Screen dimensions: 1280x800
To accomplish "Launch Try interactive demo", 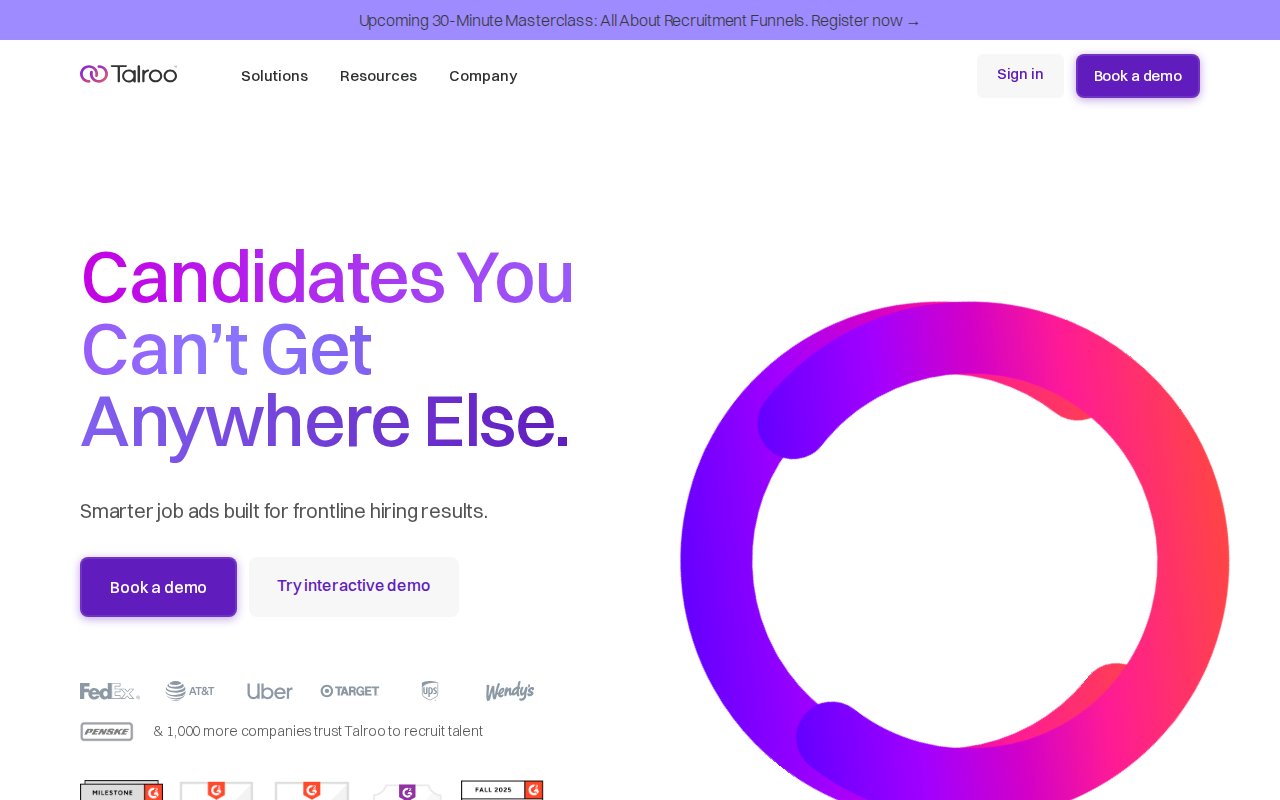I will [354, 586].
